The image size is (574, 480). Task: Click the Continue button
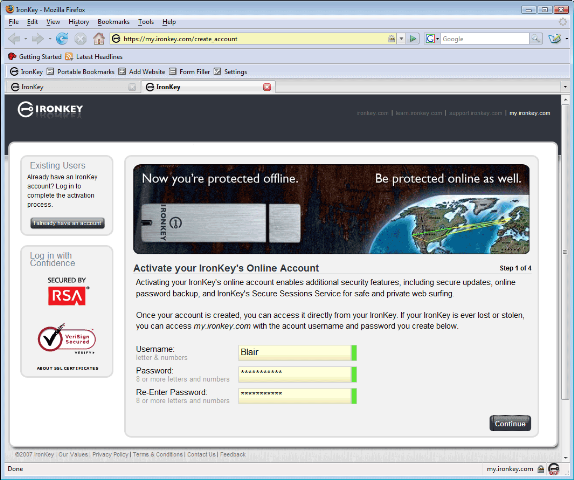[510, 423]
